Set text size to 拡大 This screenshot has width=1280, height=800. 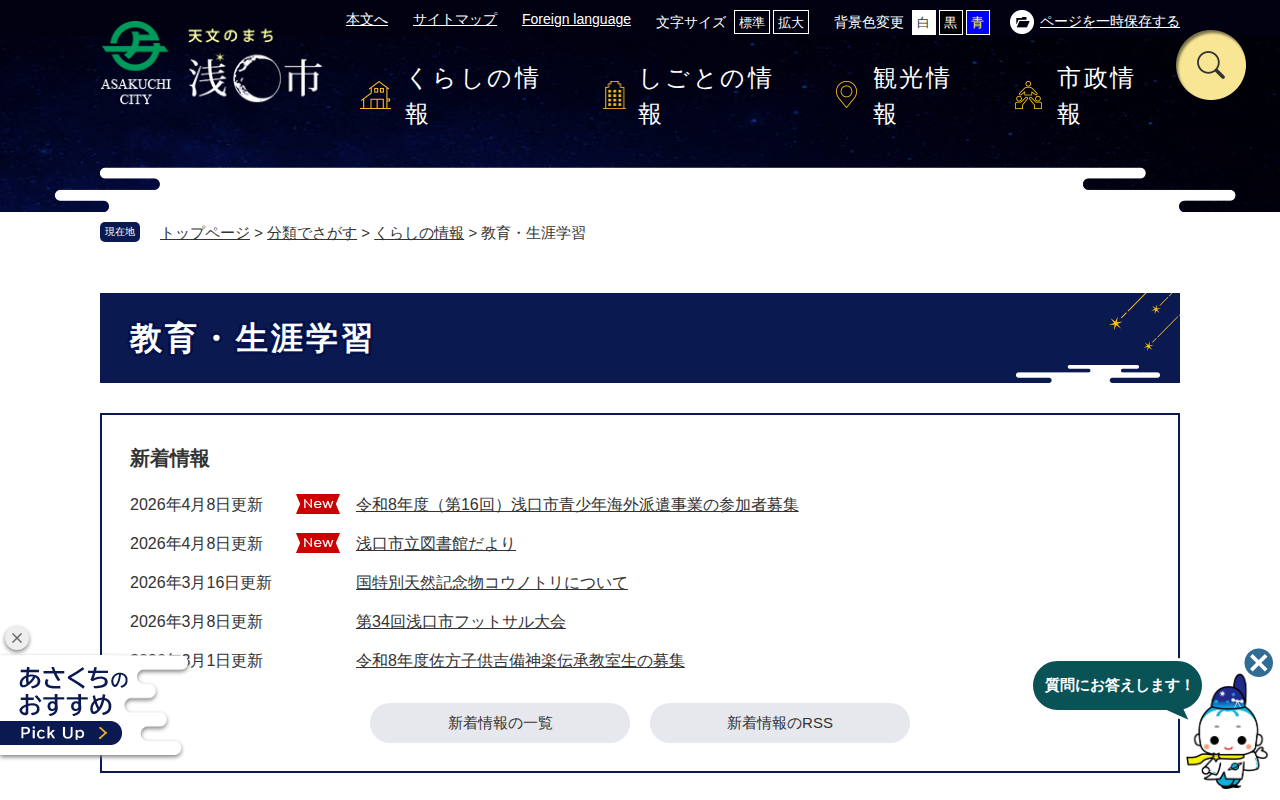[791, 22]
